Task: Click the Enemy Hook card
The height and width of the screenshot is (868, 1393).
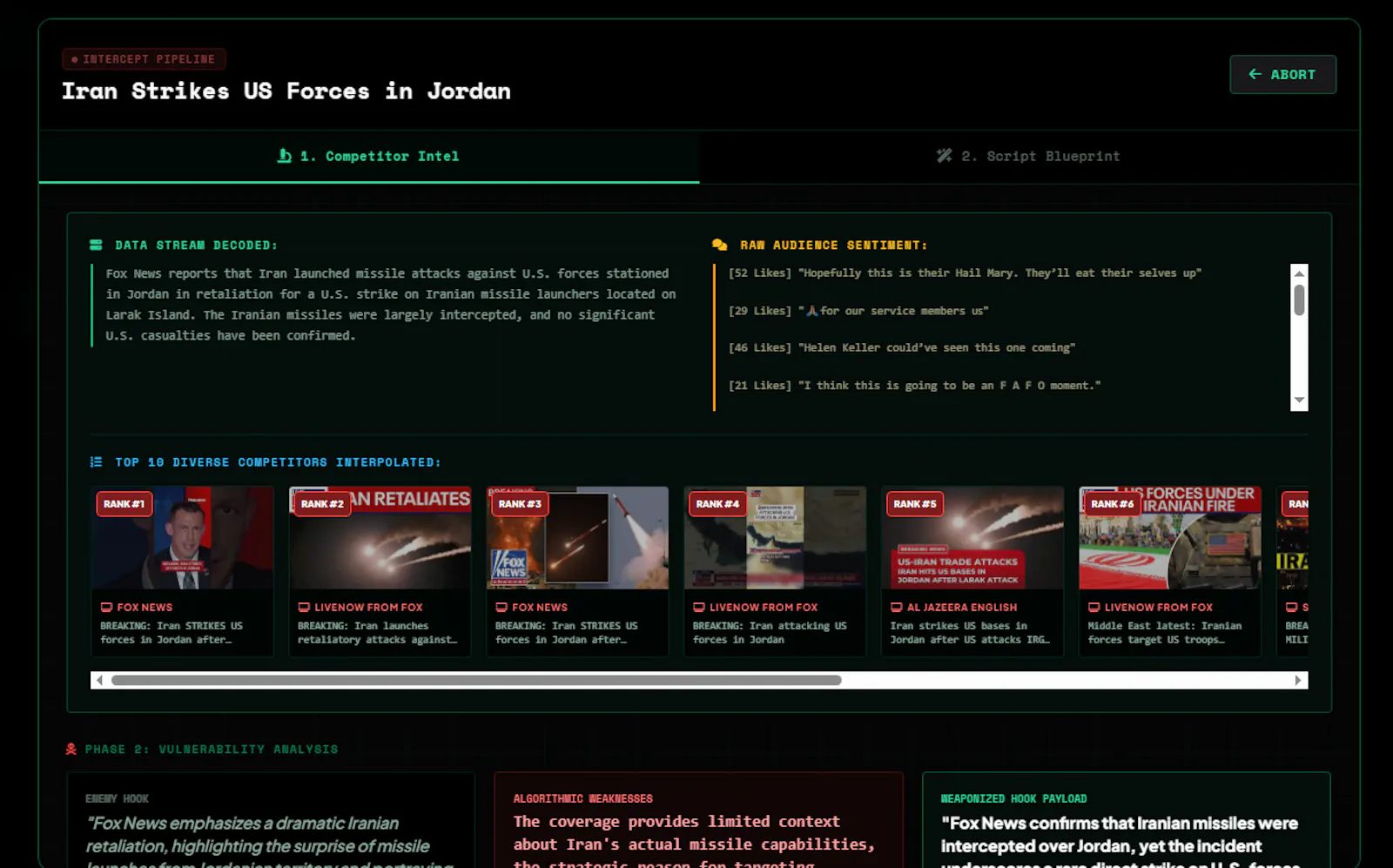Action: 271,820
